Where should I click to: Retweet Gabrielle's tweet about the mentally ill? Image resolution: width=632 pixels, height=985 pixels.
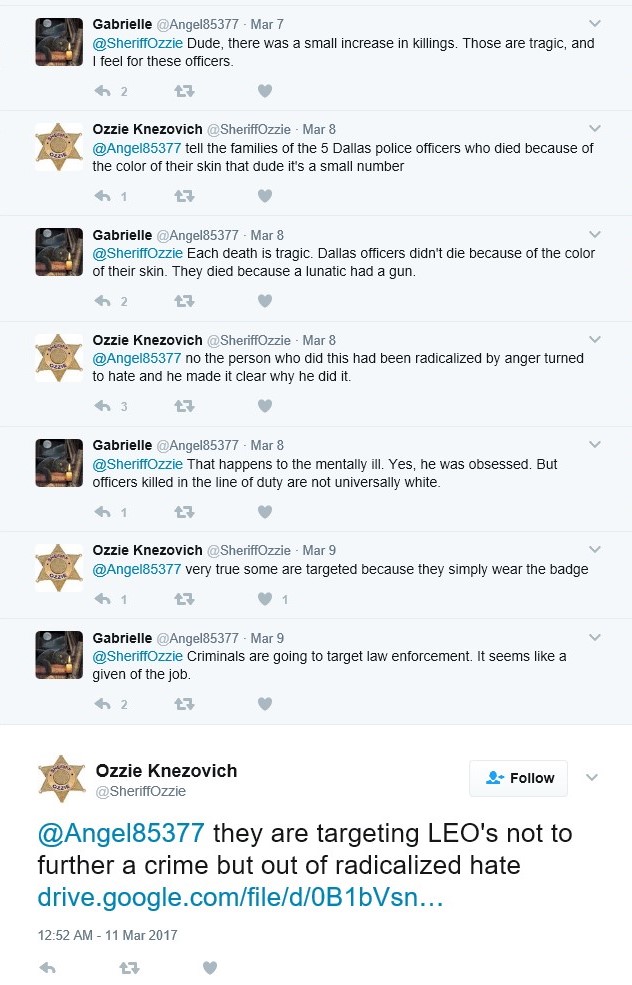pyautogui.click(x=184, y=511)
